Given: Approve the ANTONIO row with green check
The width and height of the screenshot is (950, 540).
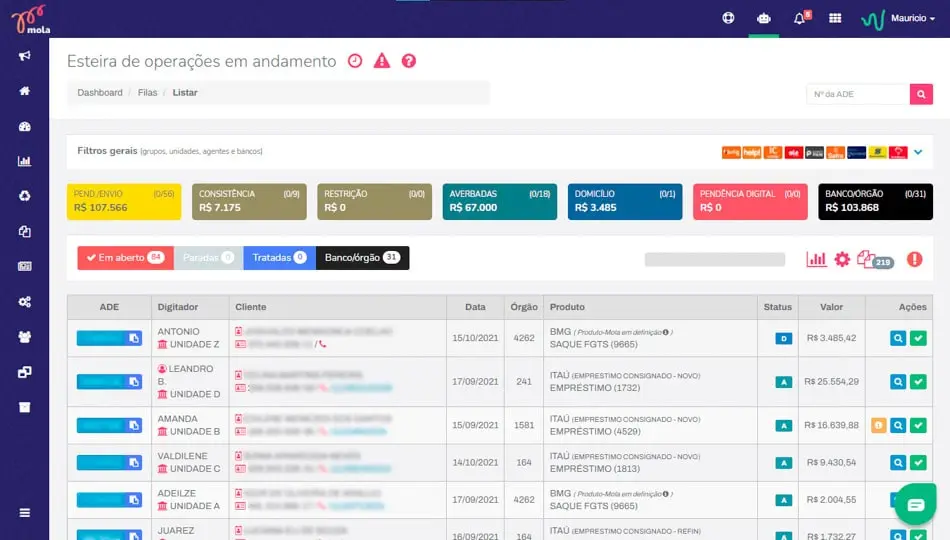Looking at the screenshot, I should [x=918, y=339].
